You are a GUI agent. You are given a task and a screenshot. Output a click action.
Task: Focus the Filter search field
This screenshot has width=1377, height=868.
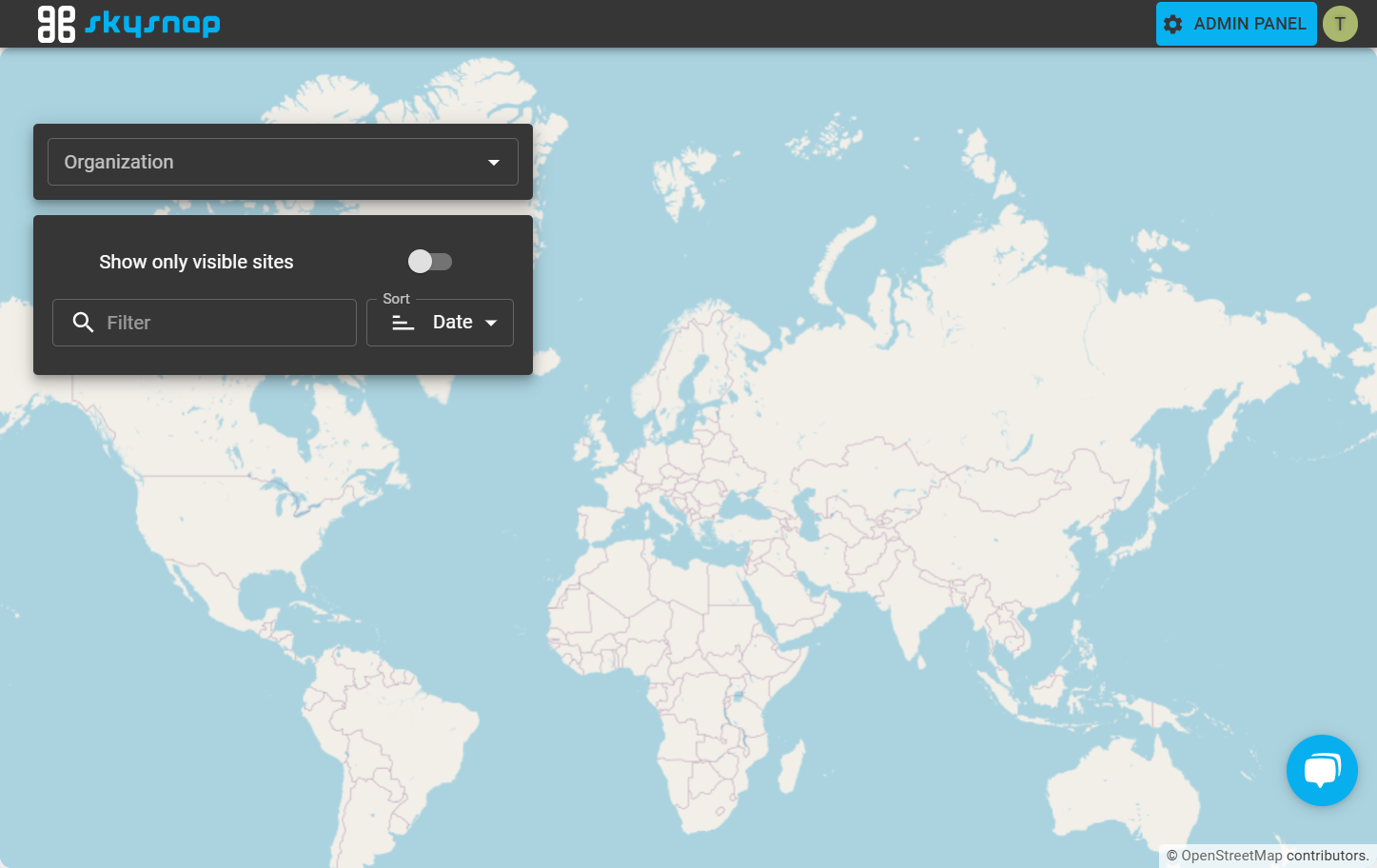205,323
